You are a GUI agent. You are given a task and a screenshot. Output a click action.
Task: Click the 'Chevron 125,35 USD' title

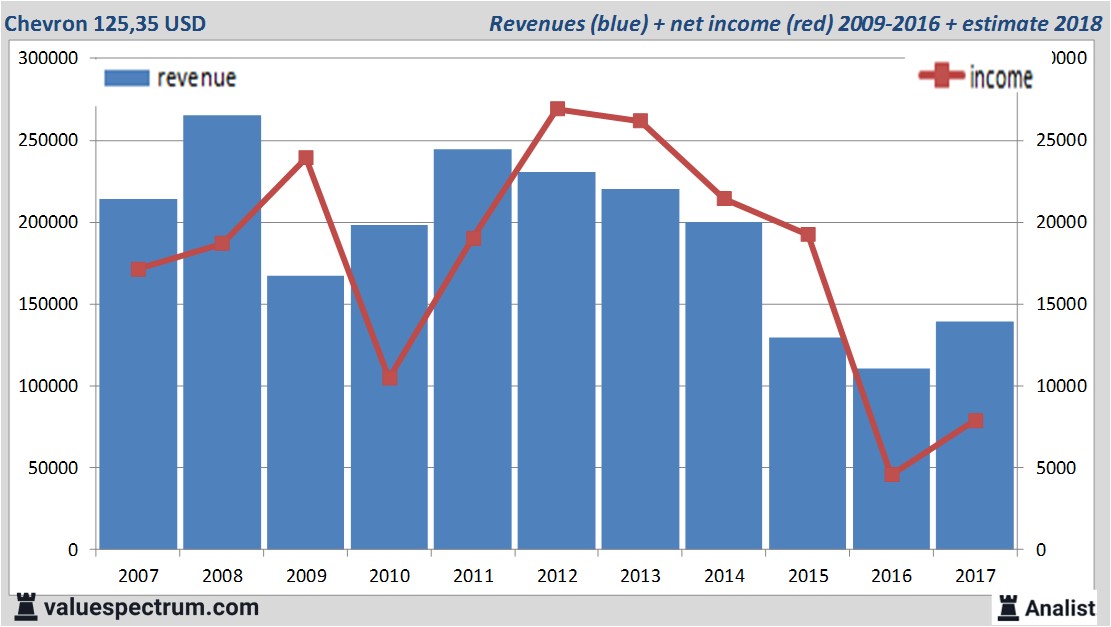[x=105, y=23]
